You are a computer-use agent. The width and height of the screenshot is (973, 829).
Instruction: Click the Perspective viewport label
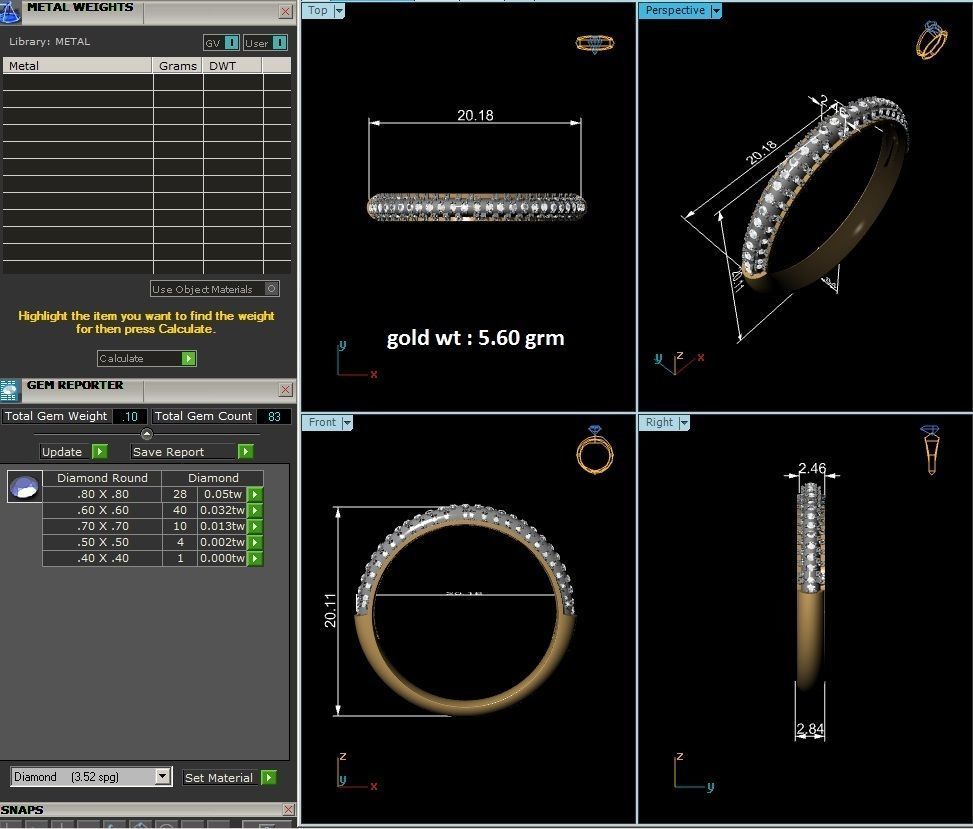[675, 11]
